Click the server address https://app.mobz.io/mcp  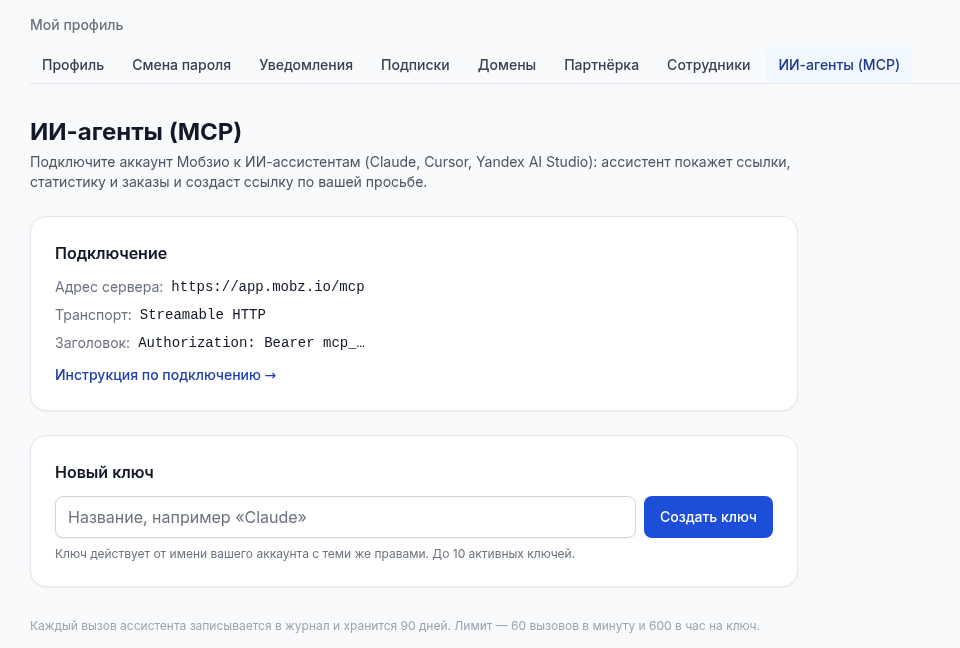268,287
